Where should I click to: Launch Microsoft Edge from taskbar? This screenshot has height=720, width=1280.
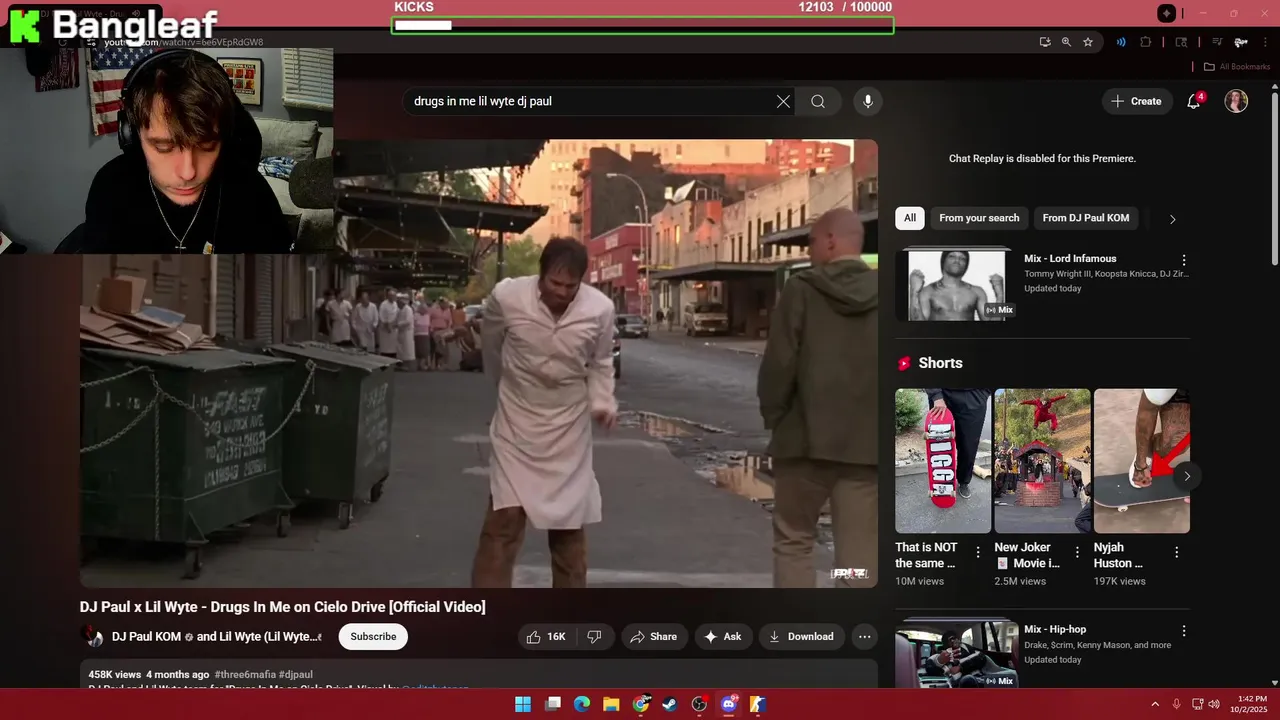pyautogui.click(x=582, y=704)
